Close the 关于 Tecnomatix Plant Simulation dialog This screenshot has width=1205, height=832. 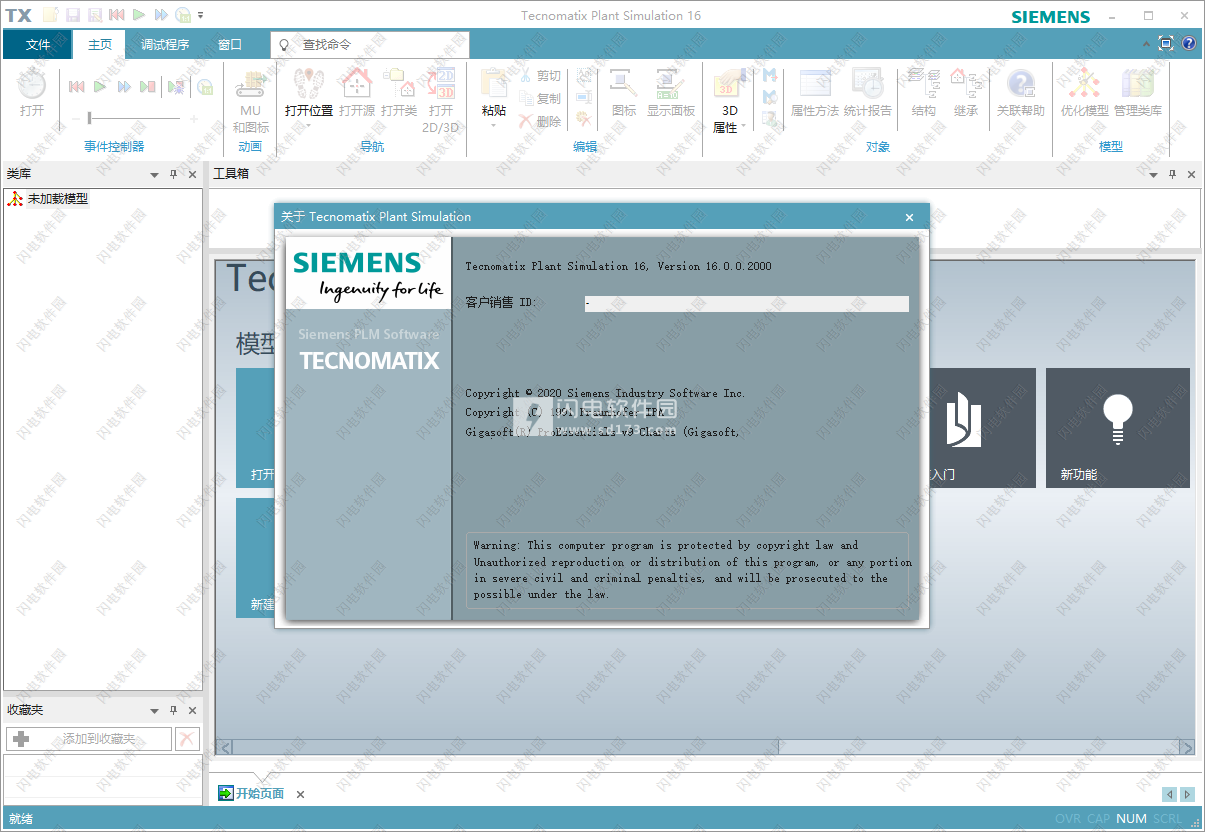(909, 217)
